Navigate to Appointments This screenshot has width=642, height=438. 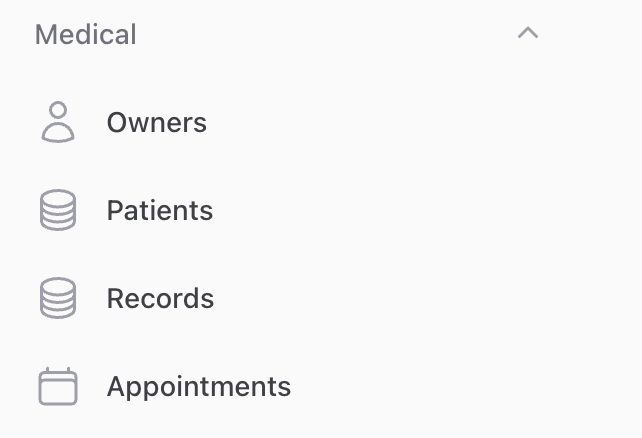tap(198, 387)
